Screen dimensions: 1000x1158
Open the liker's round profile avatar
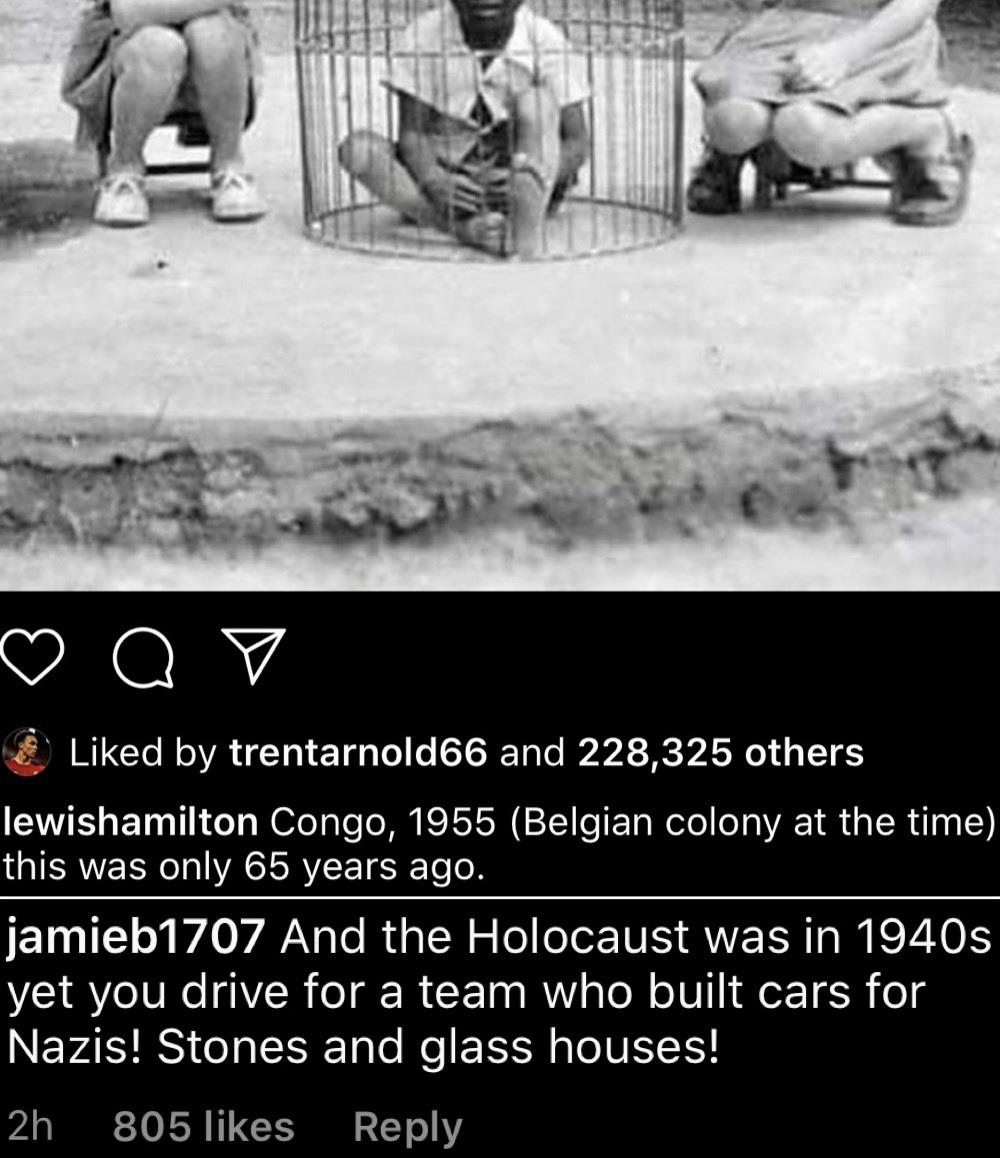coord(27,752)
